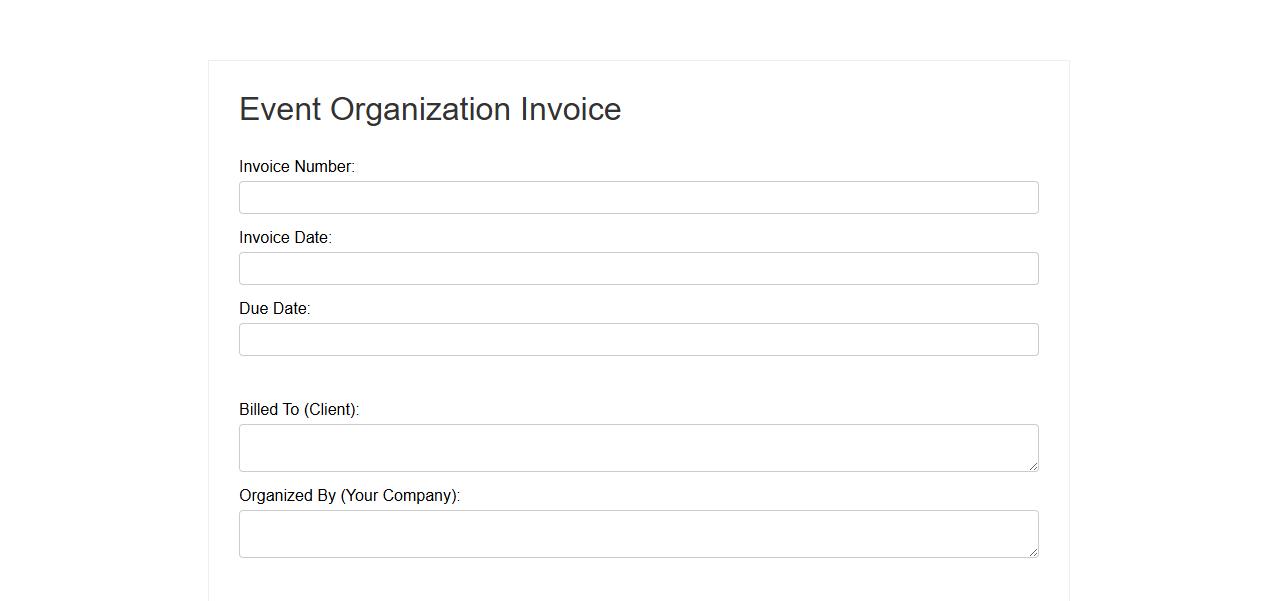
Task: Click the 'Invoice Date:' label text
Action: 285,238
